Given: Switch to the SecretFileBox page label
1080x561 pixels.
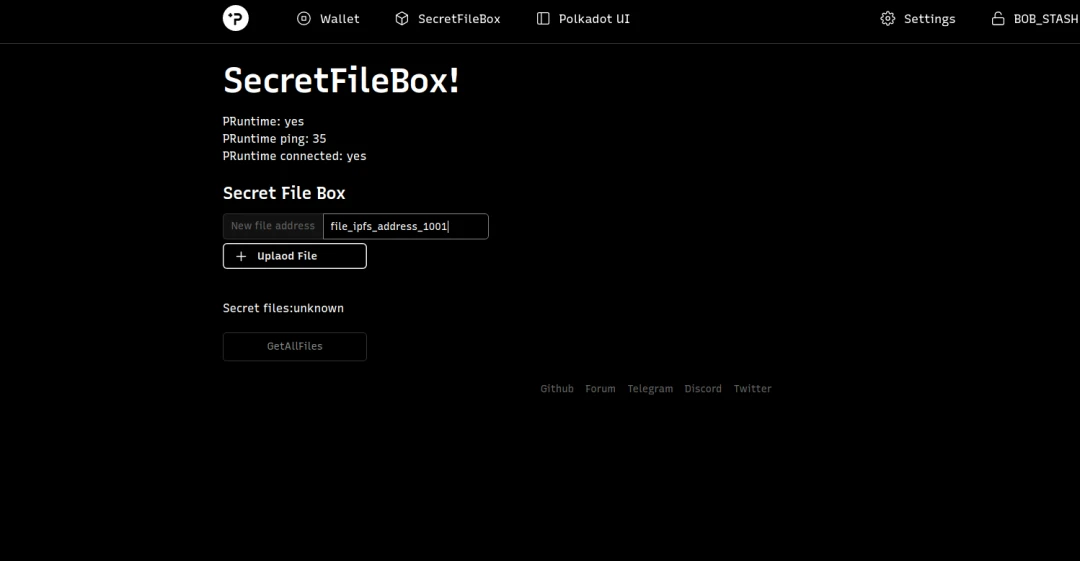Looking at the screenshot, I should click(x=459, y=19).
